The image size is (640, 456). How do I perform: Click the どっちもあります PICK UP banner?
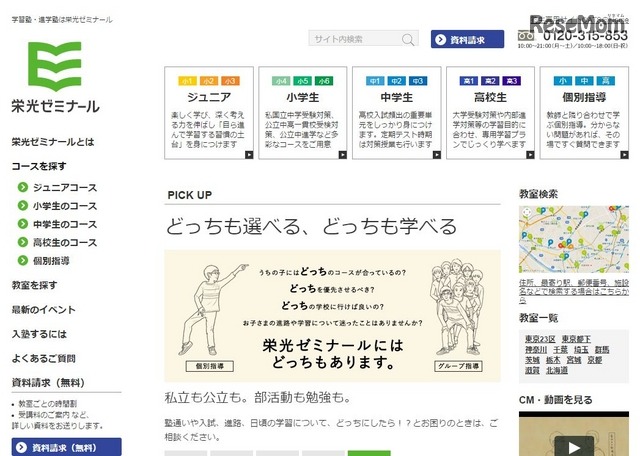tap(332, 316)
